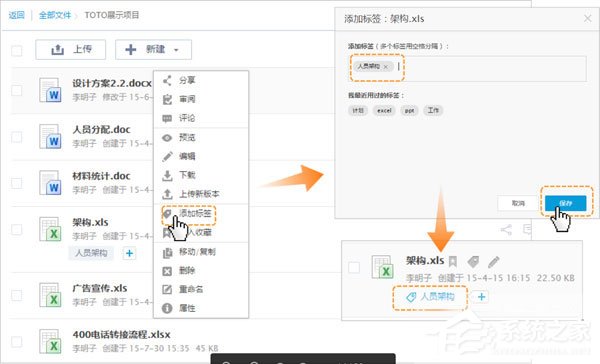Click into the tag input field
The width and height of the screenshot is (600, 364).
(468, 68)
